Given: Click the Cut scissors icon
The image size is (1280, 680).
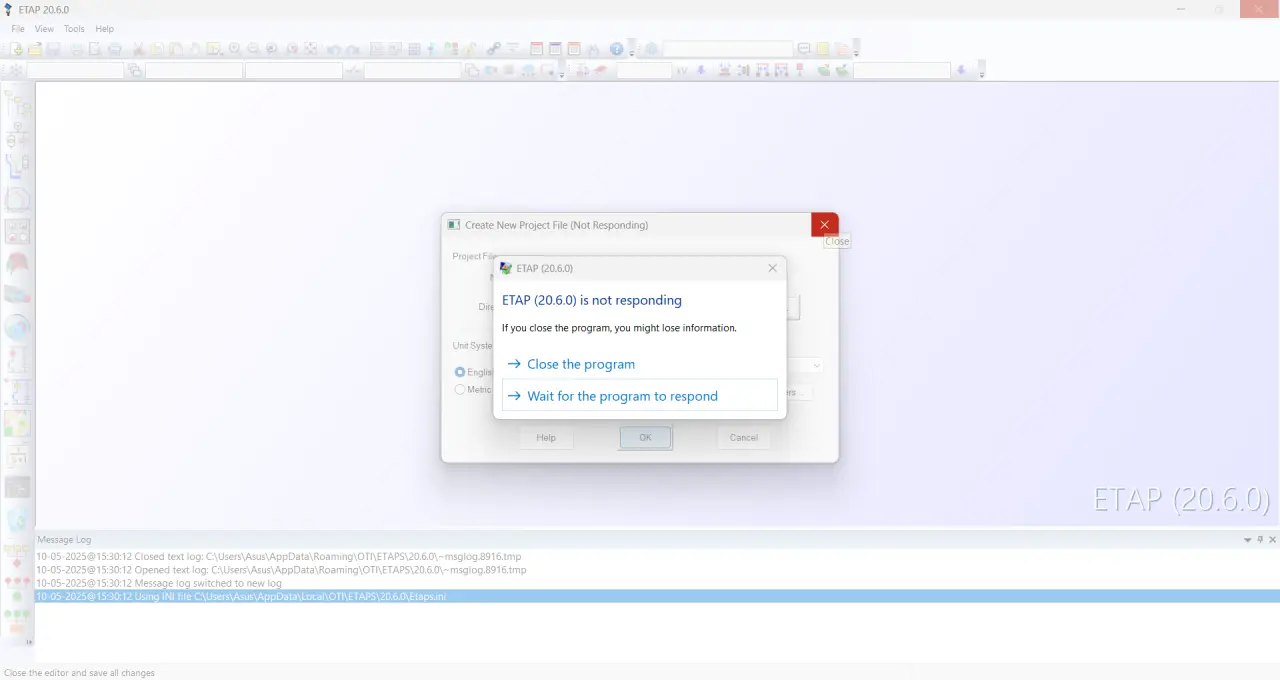Looking at the screenshot, I should click(x=139, y=49).
